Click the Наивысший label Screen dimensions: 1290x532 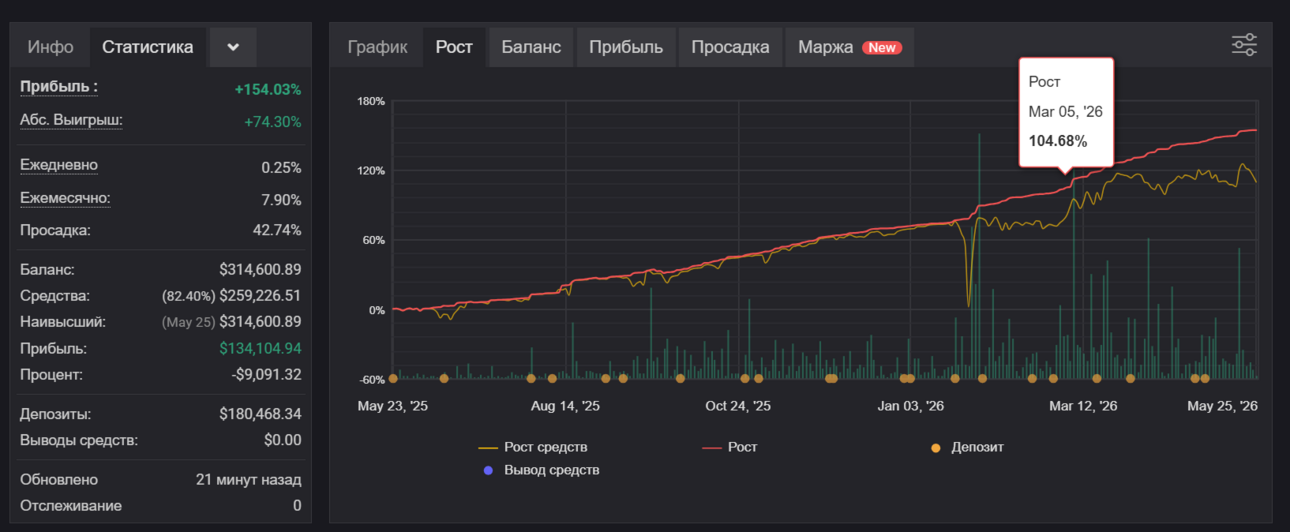[63, 322]
